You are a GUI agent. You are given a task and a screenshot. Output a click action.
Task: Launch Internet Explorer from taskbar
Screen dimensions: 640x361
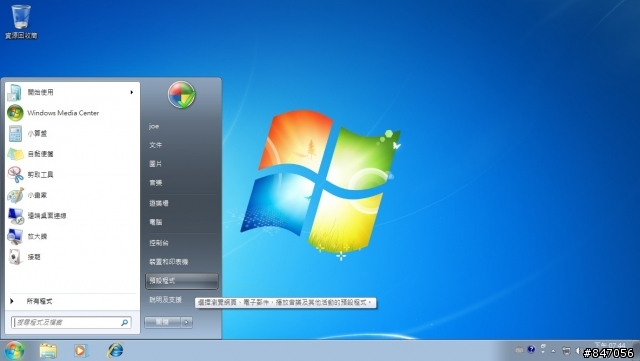click(115, 350)
